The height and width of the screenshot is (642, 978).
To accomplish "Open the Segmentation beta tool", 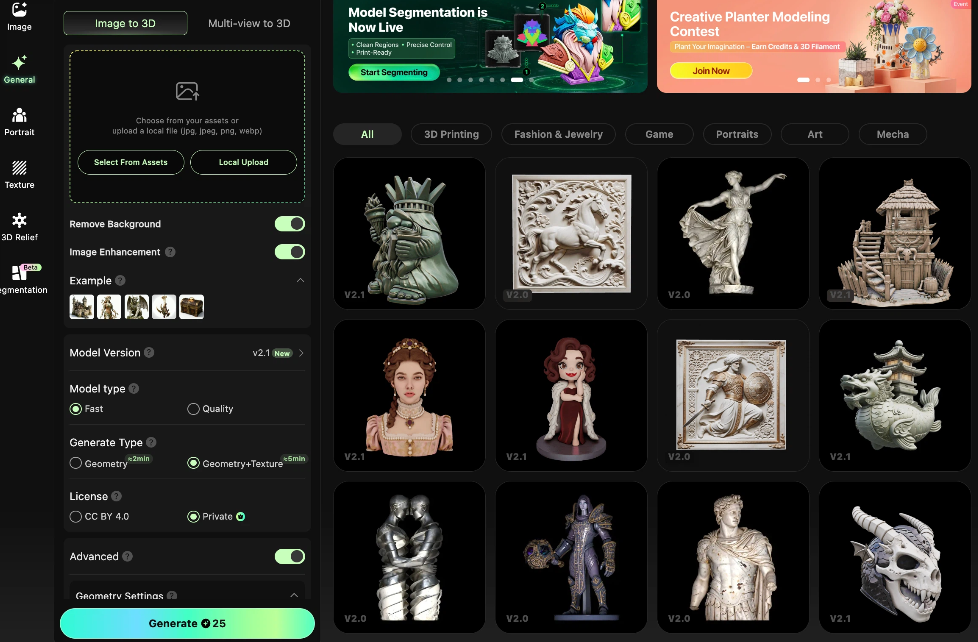I will click(x=24, y=280).
